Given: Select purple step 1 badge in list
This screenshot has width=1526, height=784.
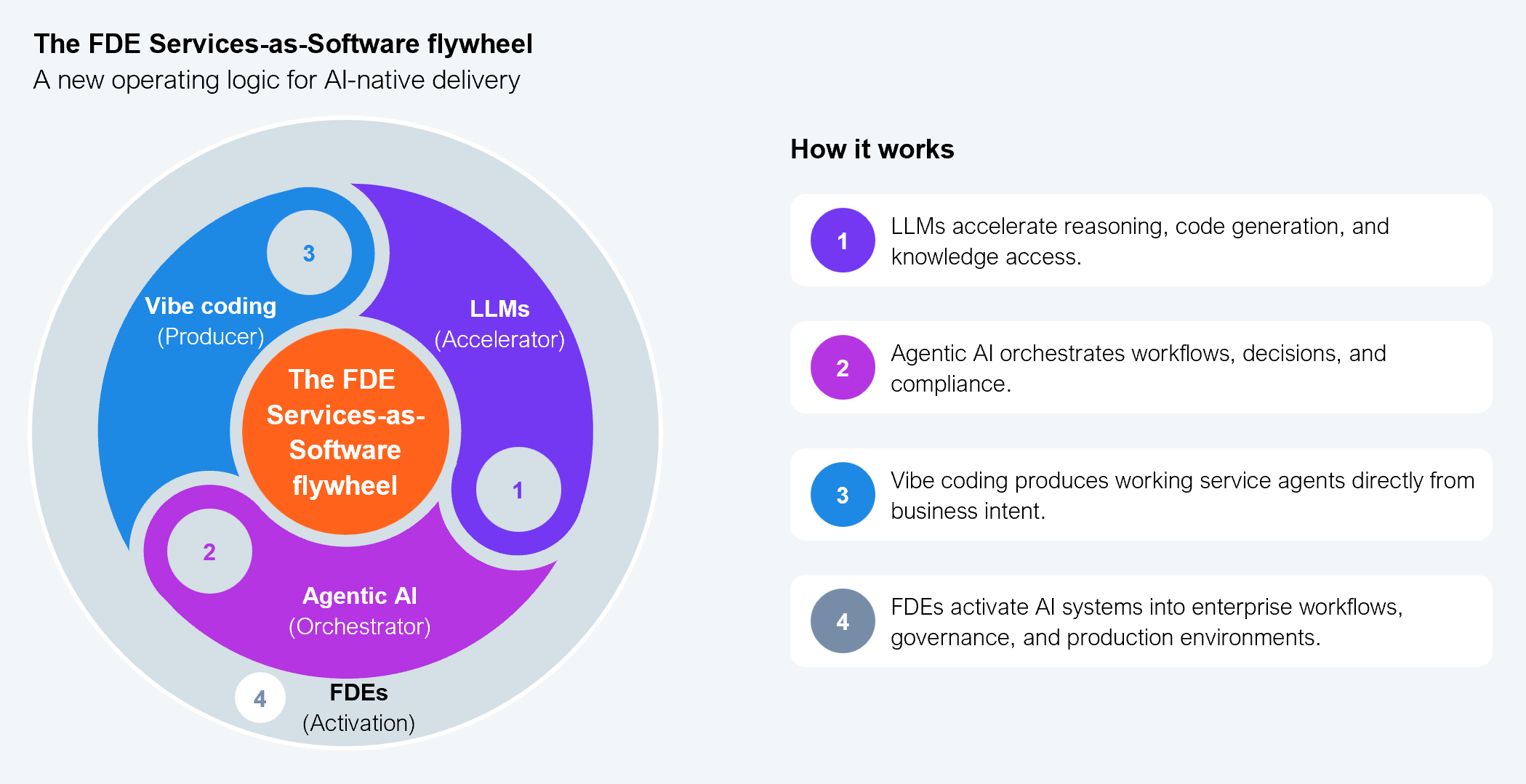Looking at the screenshot, I should [x=842, y=241].
